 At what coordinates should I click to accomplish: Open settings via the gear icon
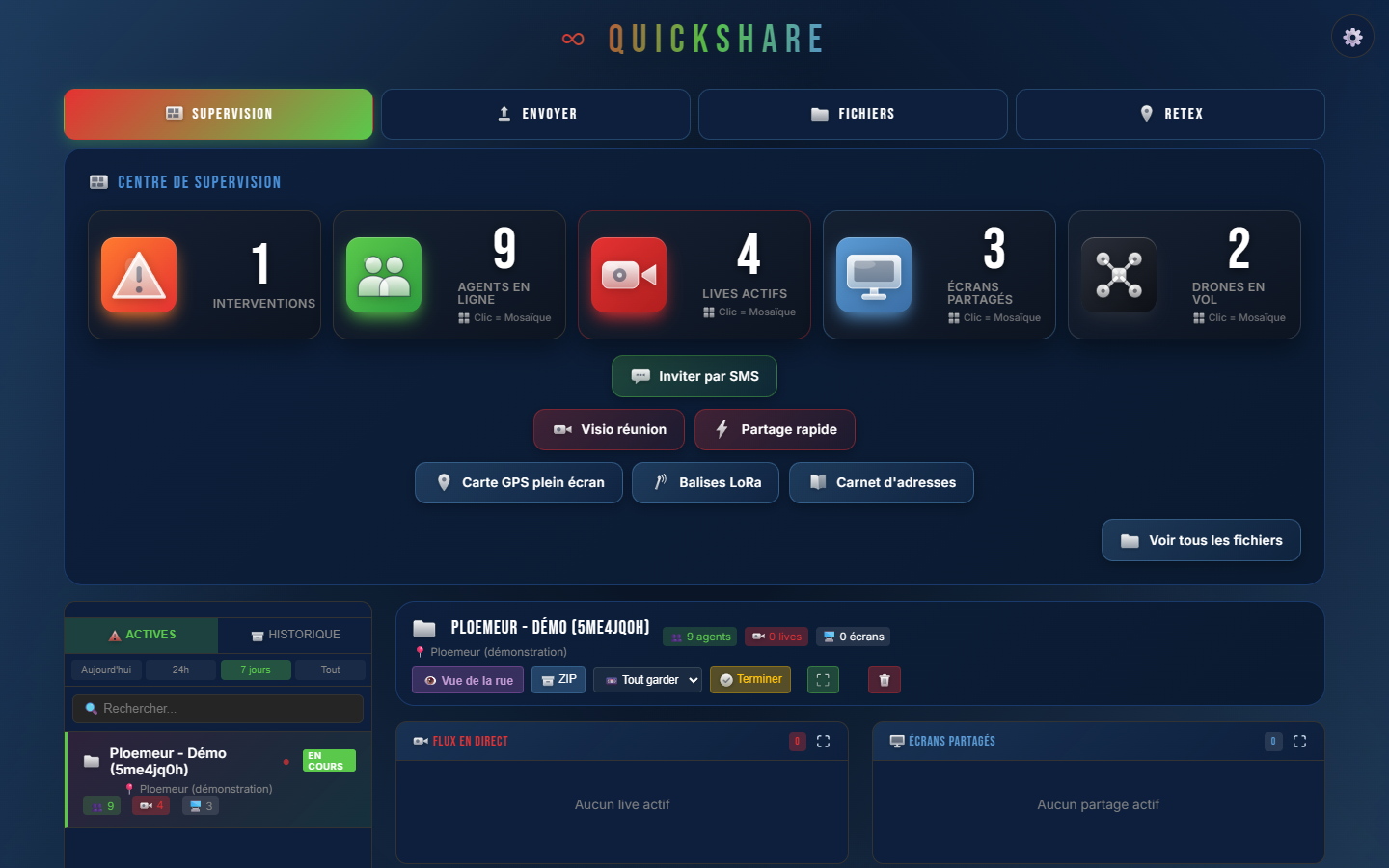1352,37
